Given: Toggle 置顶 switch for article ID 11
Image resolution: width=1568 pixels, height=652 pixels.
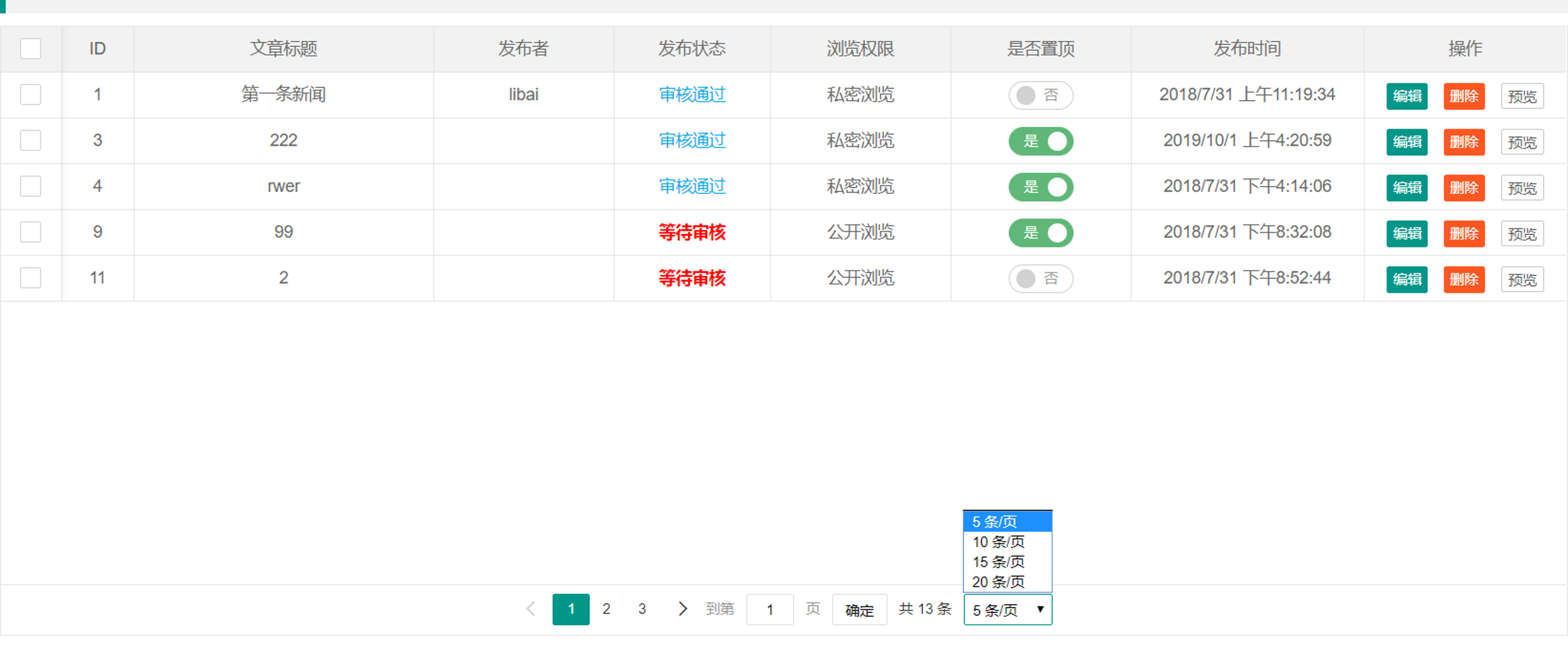Looking at the screenshot, I should click(1040, 279).
